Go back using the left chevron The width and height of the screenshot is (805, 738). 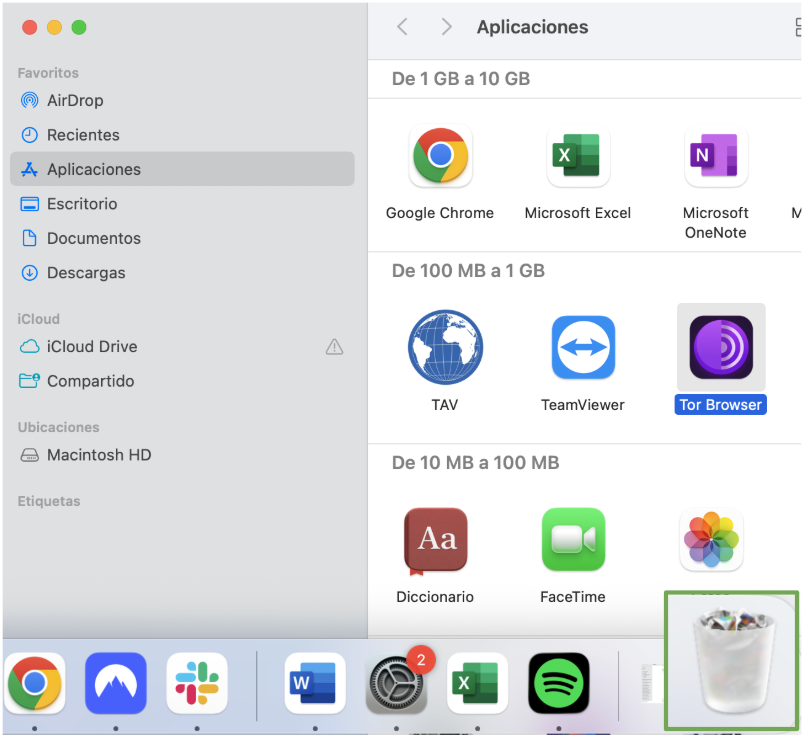402,27
